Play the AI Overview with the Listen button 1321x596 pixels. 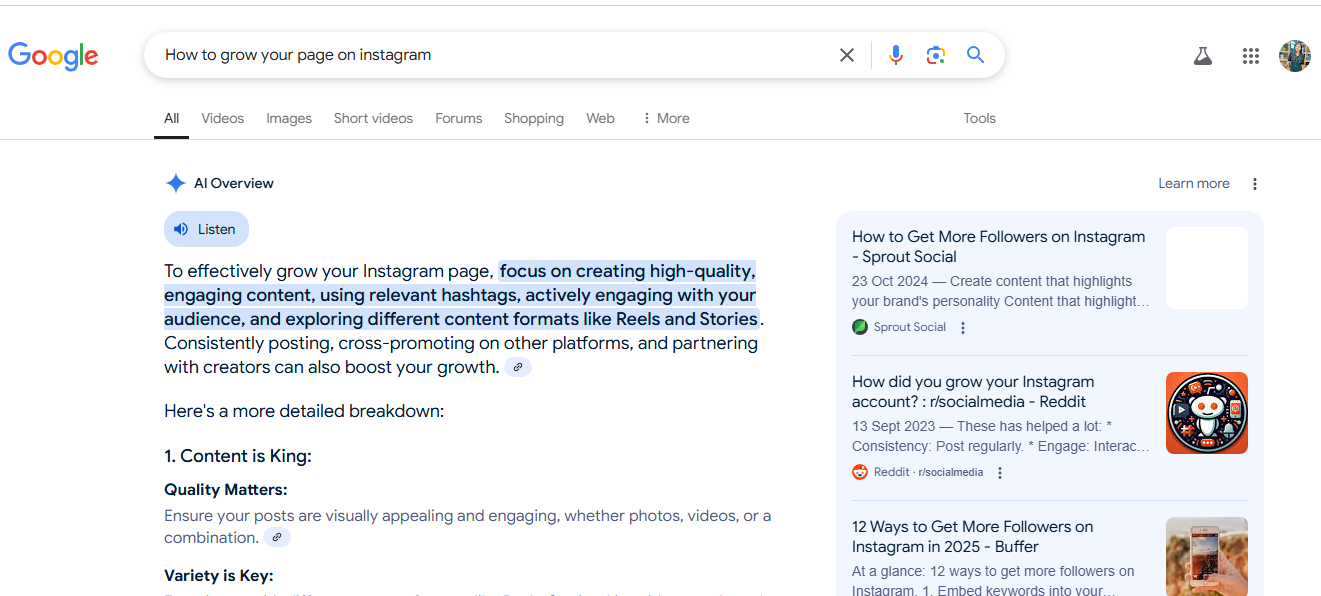click(206, 229)
